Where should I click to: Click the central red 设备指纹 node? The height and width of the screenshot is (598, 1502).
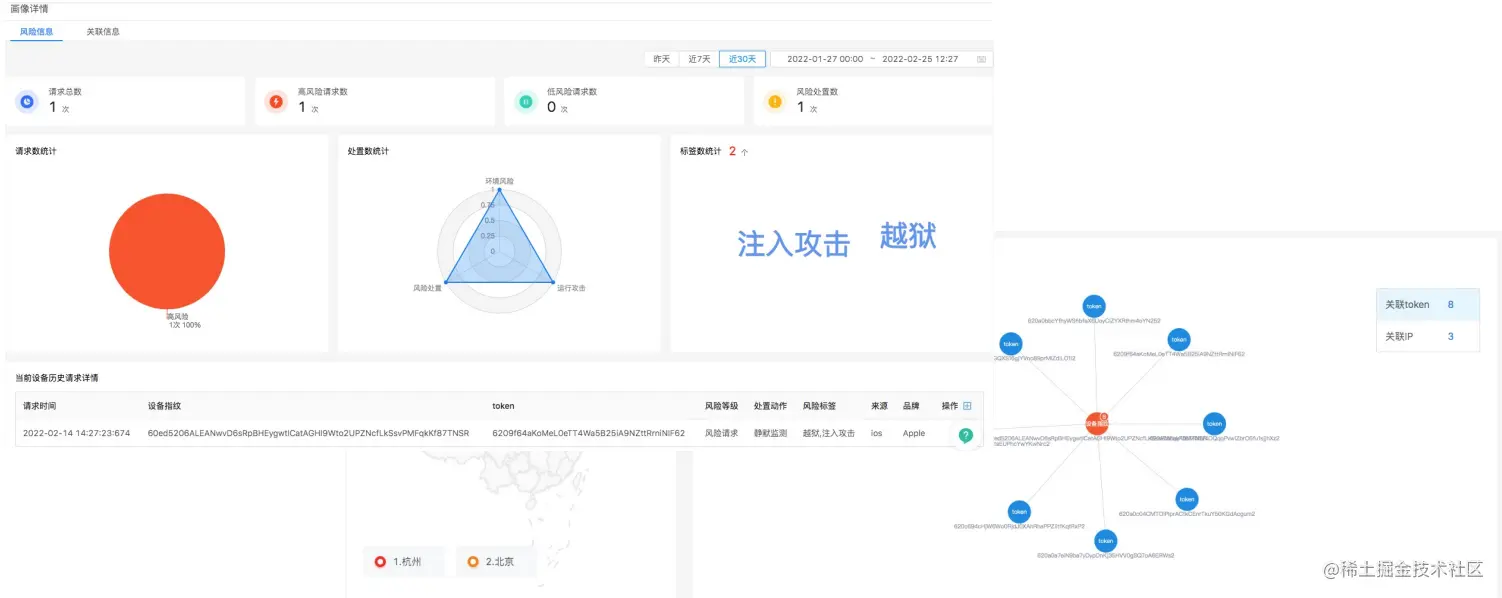tap(1097, 424)
